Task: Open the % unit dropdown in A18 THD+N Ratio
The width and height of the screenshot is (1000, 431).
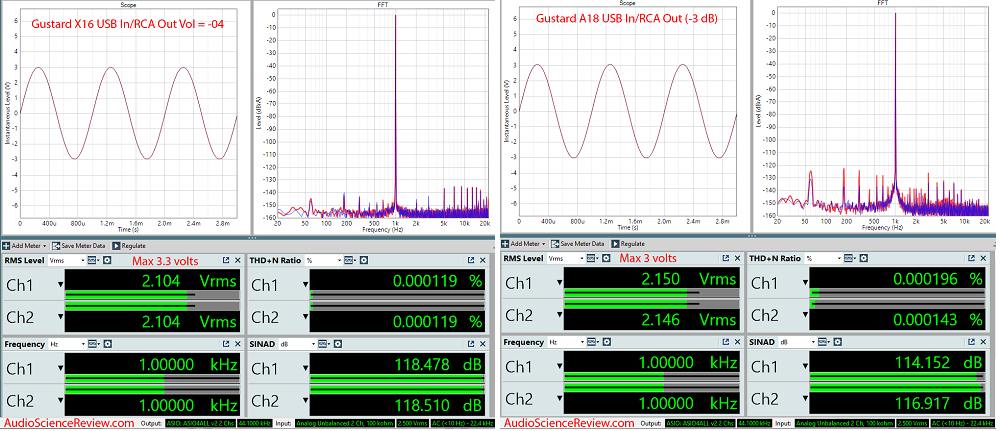Action: click(x=824, y=258)
